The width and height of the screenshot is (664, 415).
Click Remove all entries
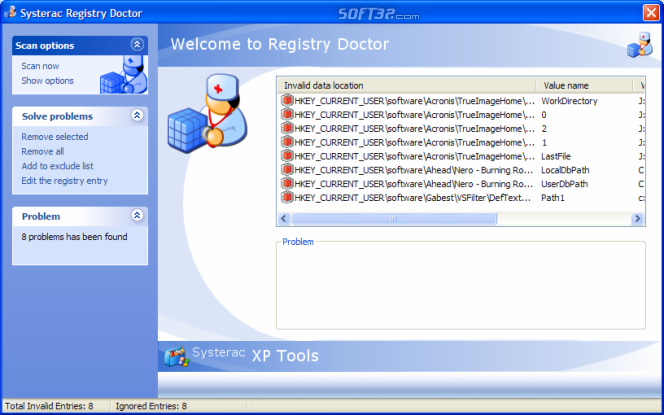point(43,151)
